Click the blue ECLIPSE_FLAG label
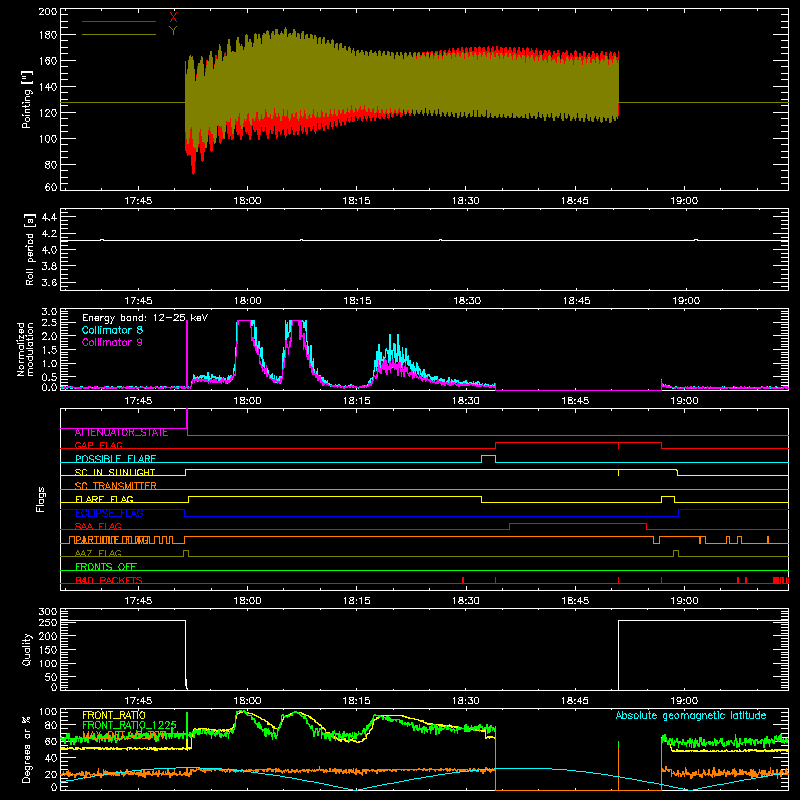The image size is (800, 800). point(109,513)
